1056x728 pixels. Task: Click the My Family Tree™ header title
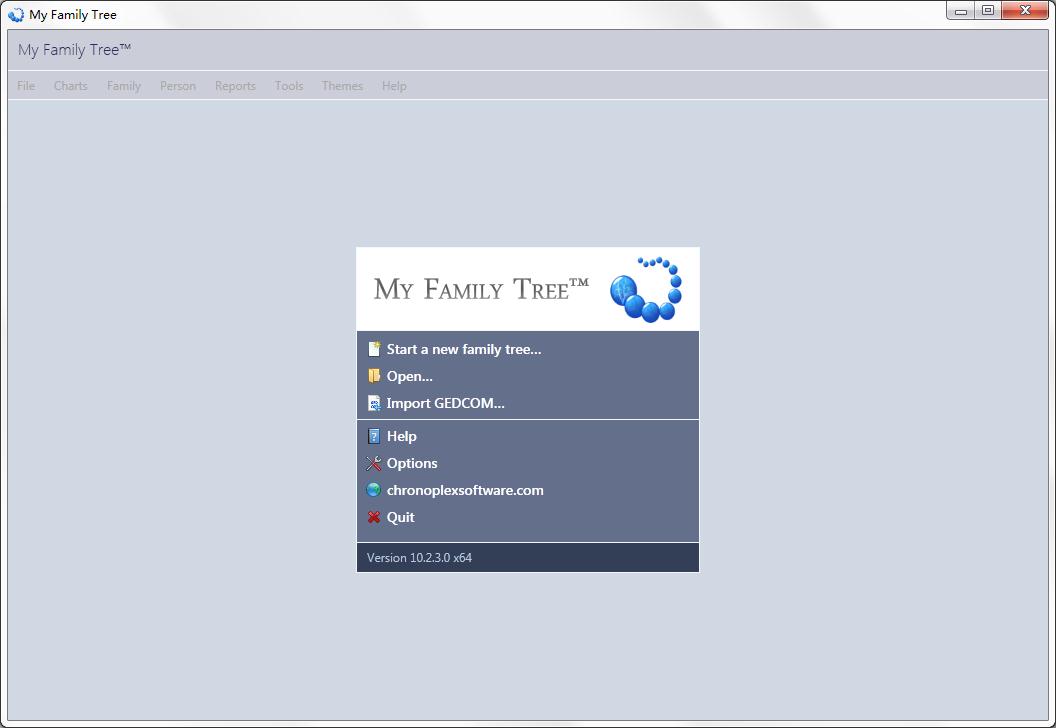coord(74,50)
